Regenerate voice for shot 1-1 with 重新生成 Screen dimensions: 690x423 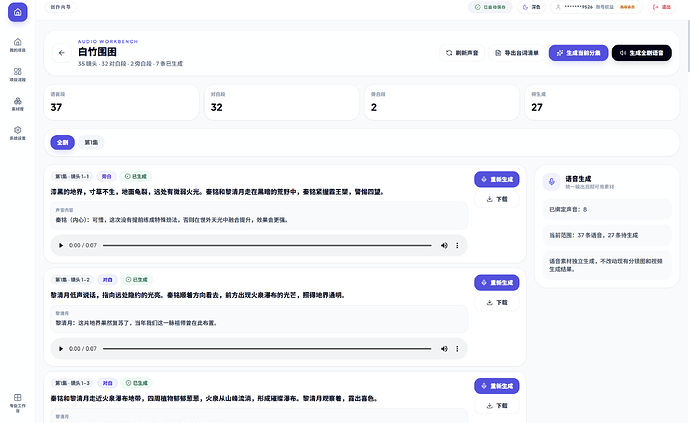tap(496, 179)
